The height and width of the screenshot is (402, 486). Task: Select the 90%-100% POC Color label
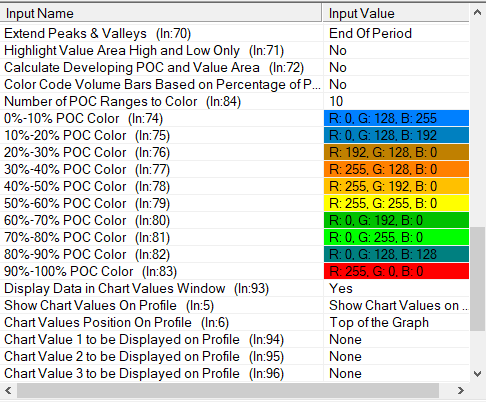90,271
